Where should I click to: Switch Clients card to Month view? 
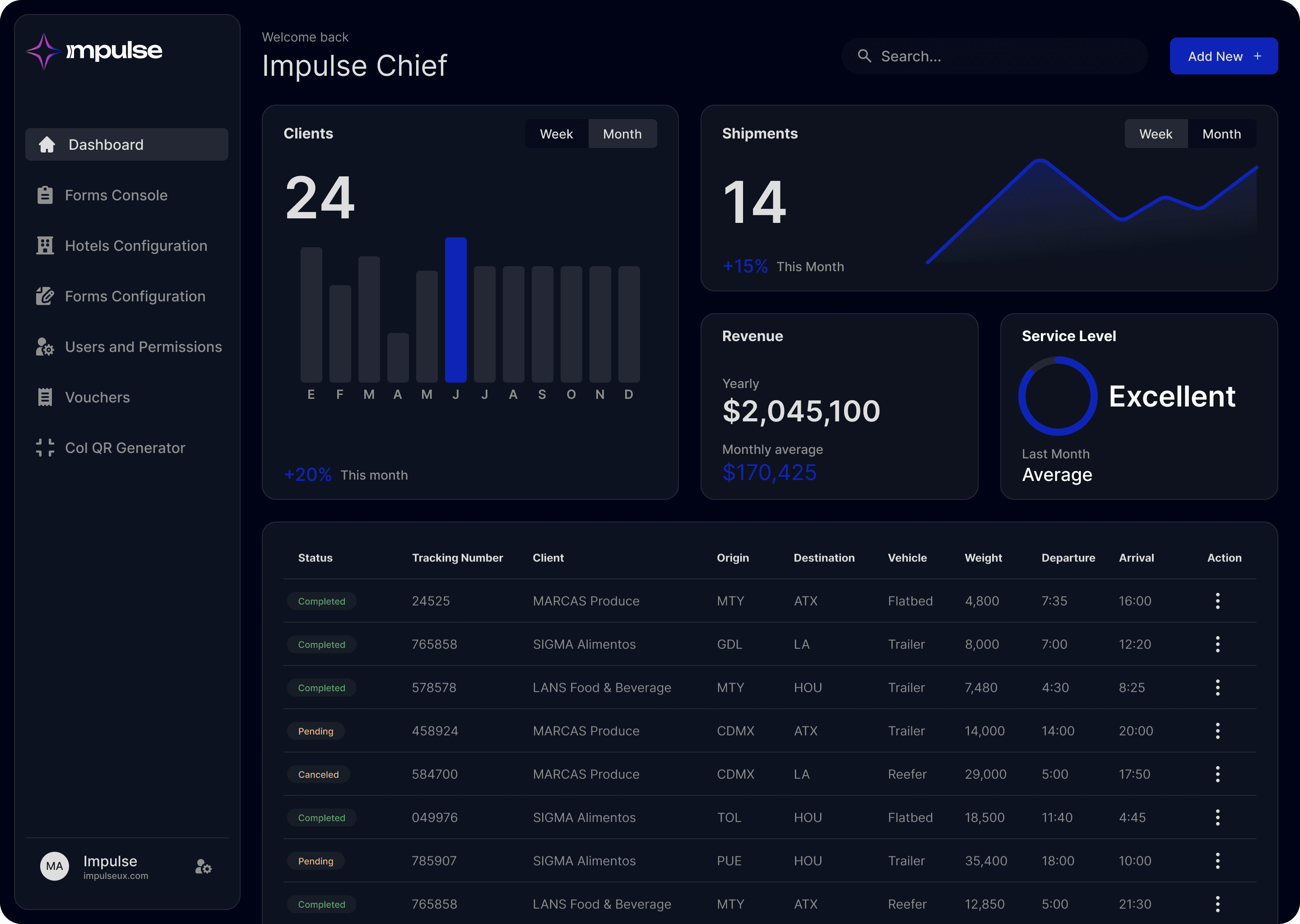622,134
